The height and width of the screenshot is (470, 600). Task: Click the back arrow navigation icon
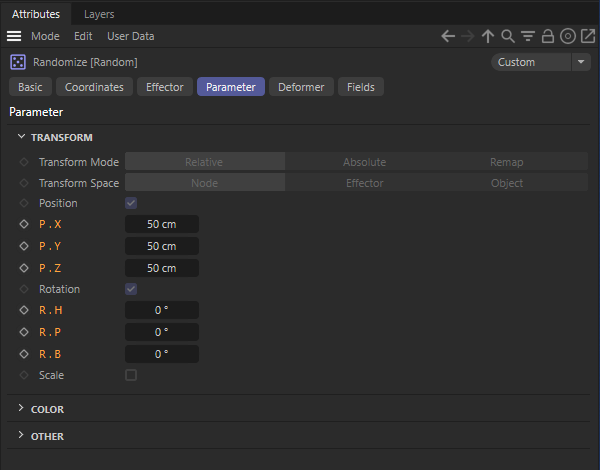(448, 36)
